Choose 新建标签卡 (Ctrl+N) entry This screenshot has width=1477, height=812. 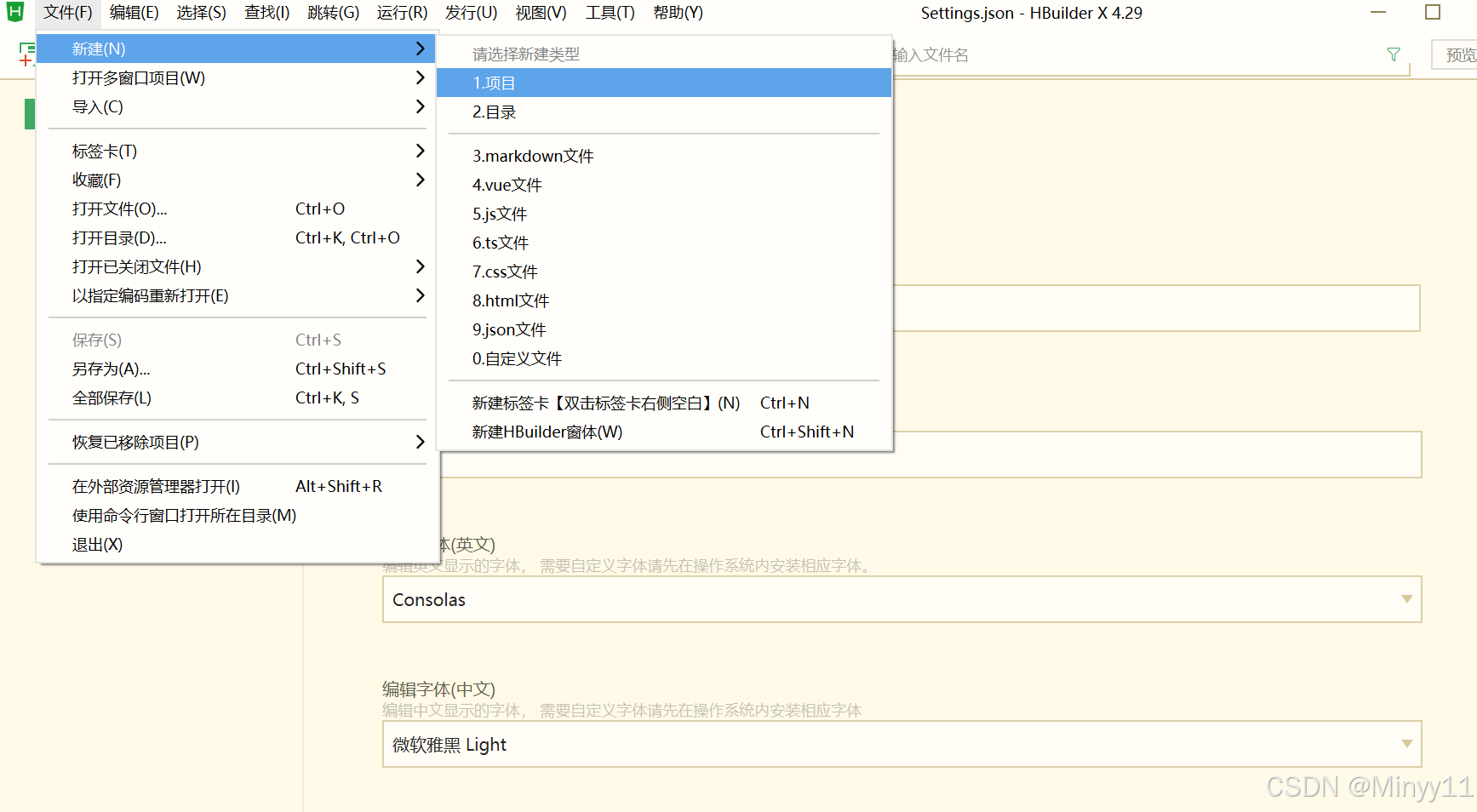pos(664,403)
